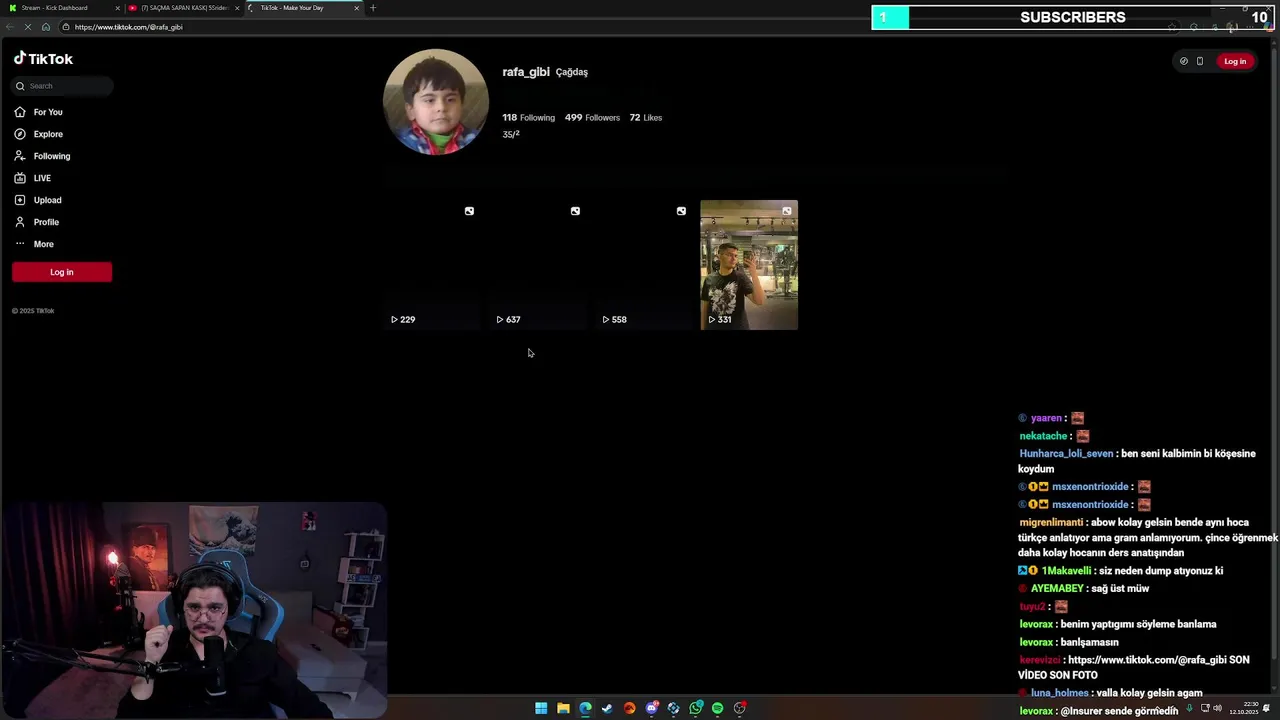Click the coin icon next to the phone icon
Screen dimensions: 1280x720
tap(1184, 61)
